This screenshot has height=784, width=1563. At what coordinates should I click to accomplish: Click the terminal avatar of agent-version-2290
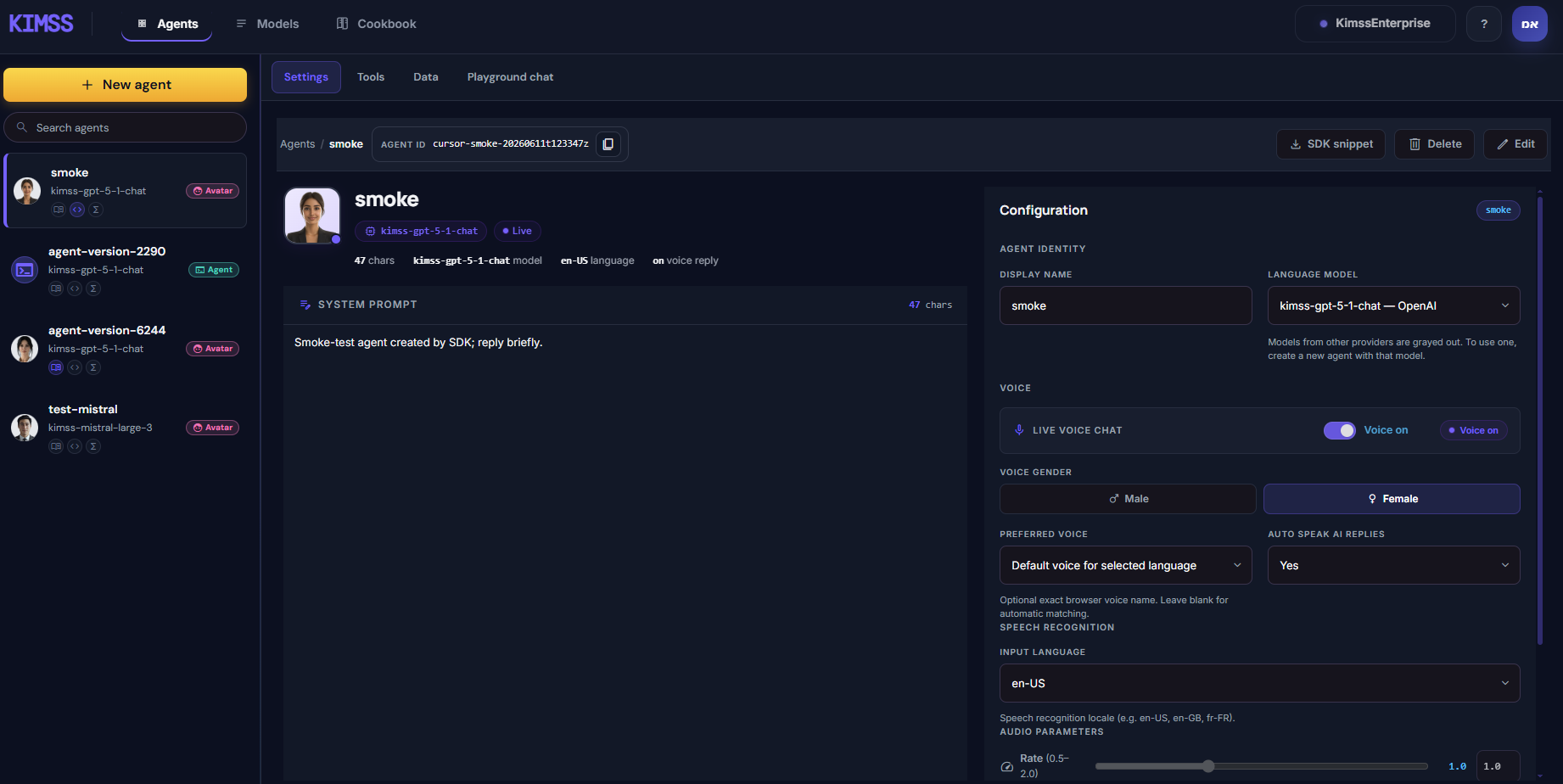[25, 270]
